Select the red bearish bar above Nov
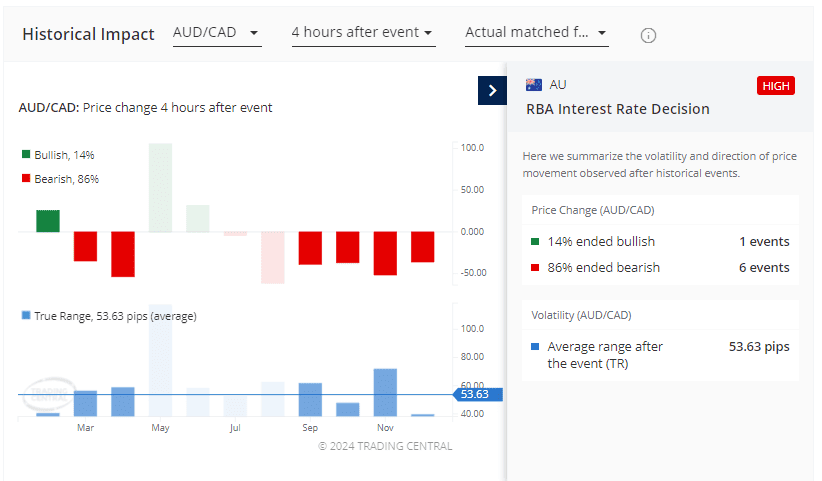Image resolution: width=822 pixels, height=481 pixels. click(385, 253)
